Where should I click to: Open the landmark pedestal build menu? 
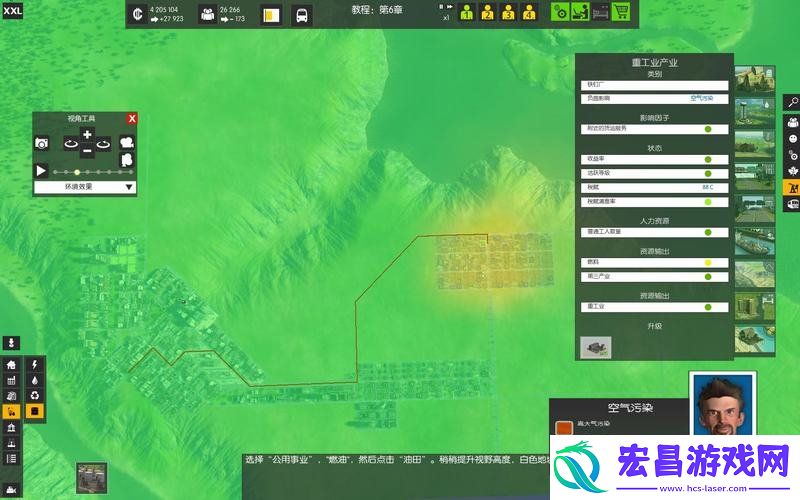(11, 443)
